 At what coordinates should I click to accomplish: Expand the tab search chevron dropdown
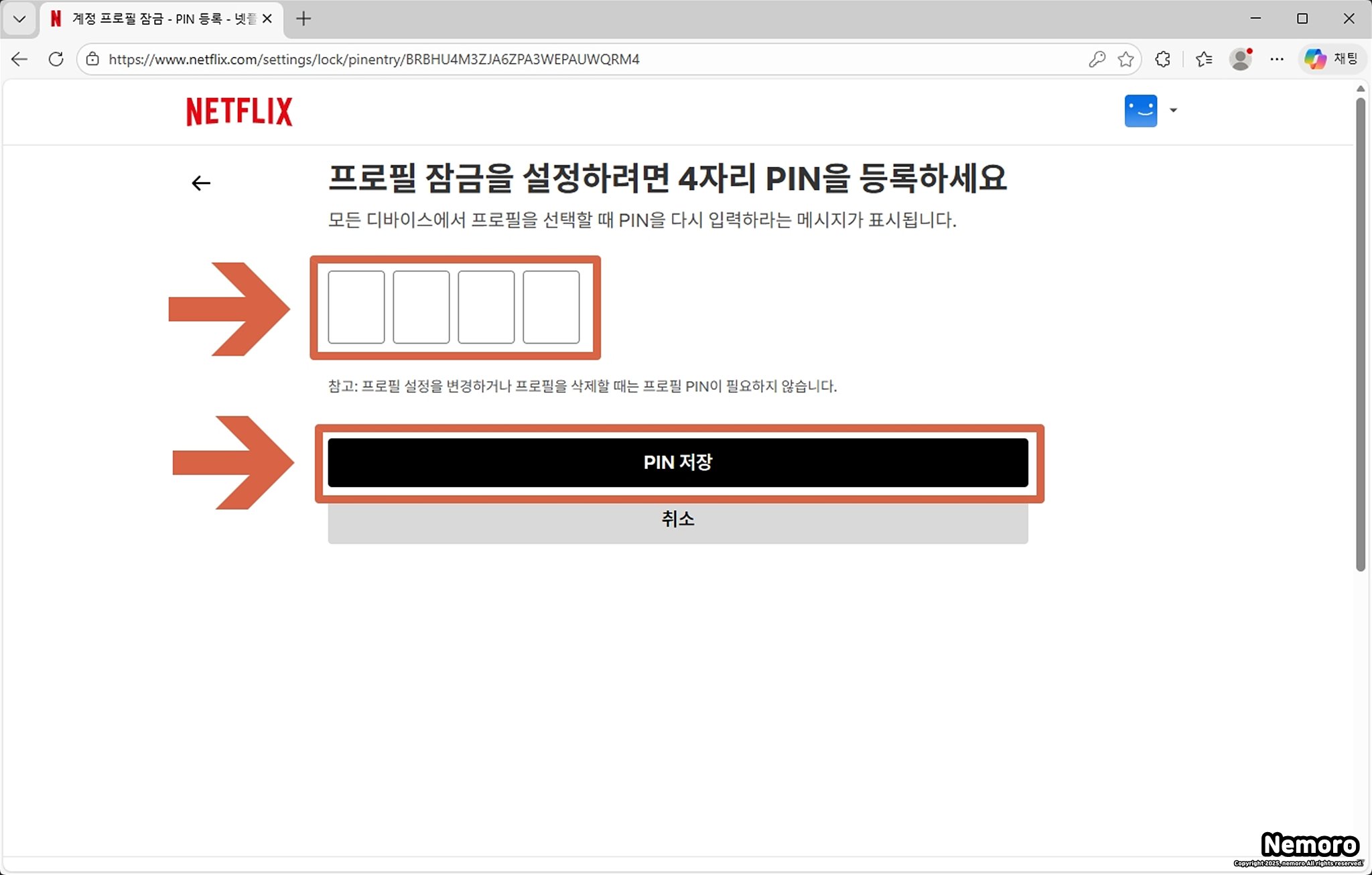pyautogui.click(x=19, y=19)
